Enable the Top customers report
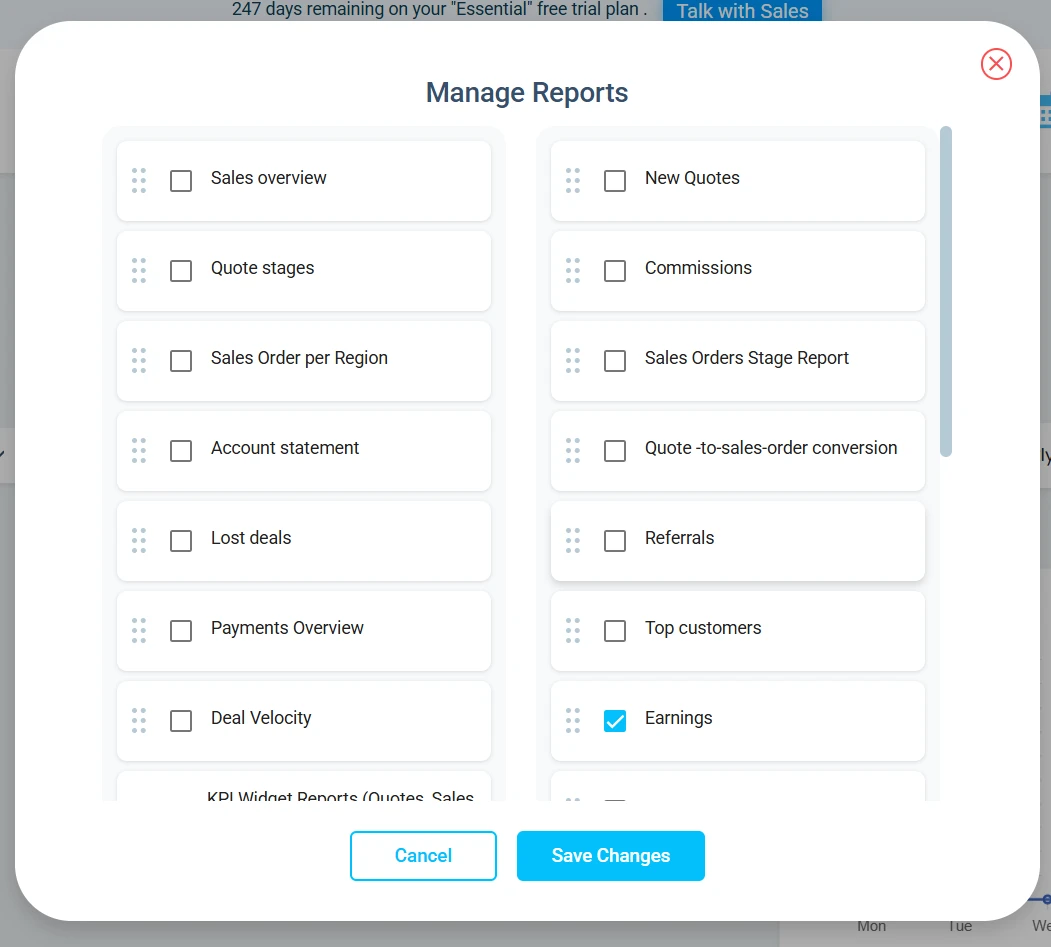This screenshot has width=1051, height=947. click(615, 631)
